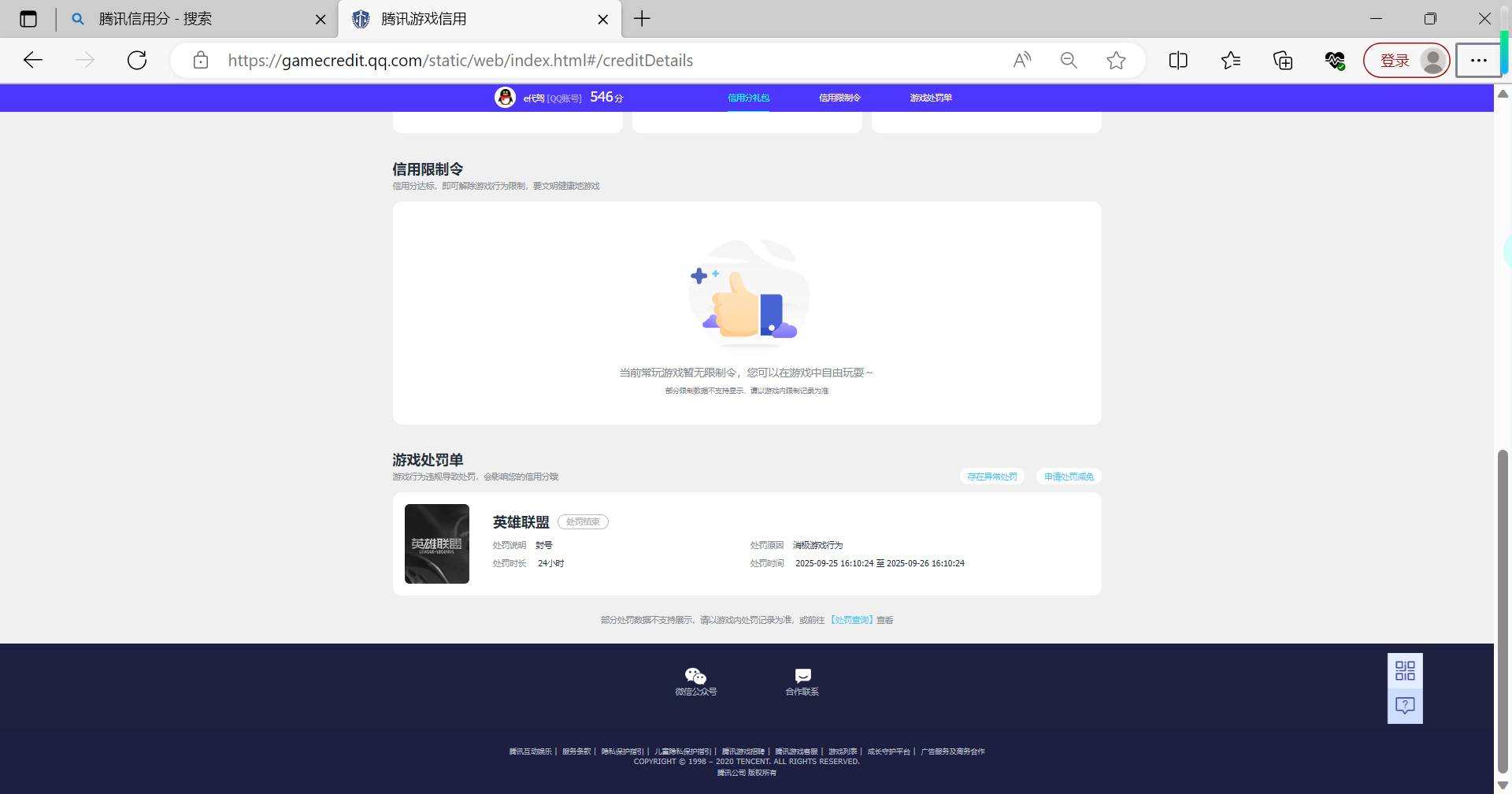
Task: Open the Favorites list
Action: (x=1231, y=60)
